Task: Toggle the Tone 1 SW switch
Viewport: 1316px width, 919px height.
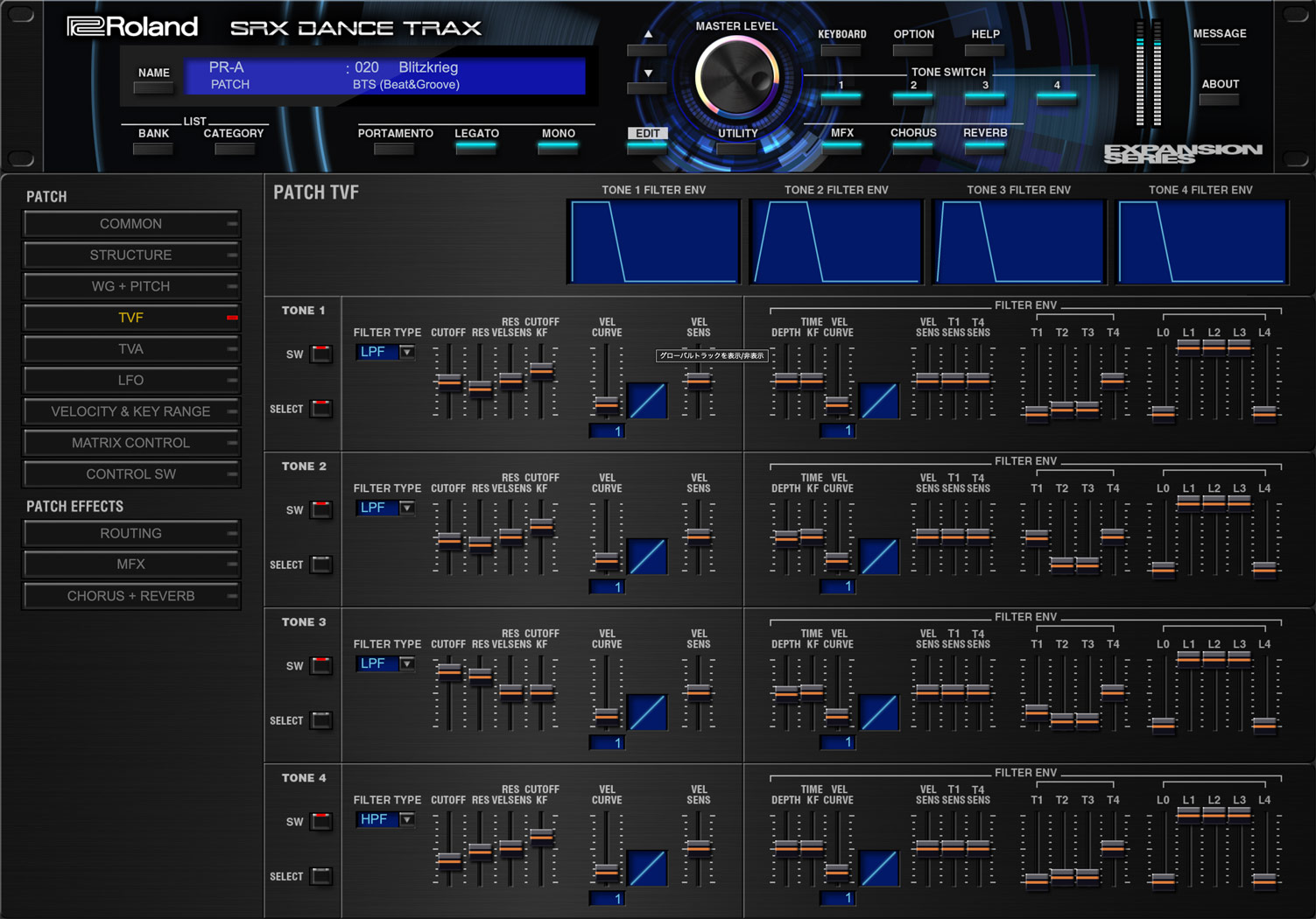Action: [321, 354]
